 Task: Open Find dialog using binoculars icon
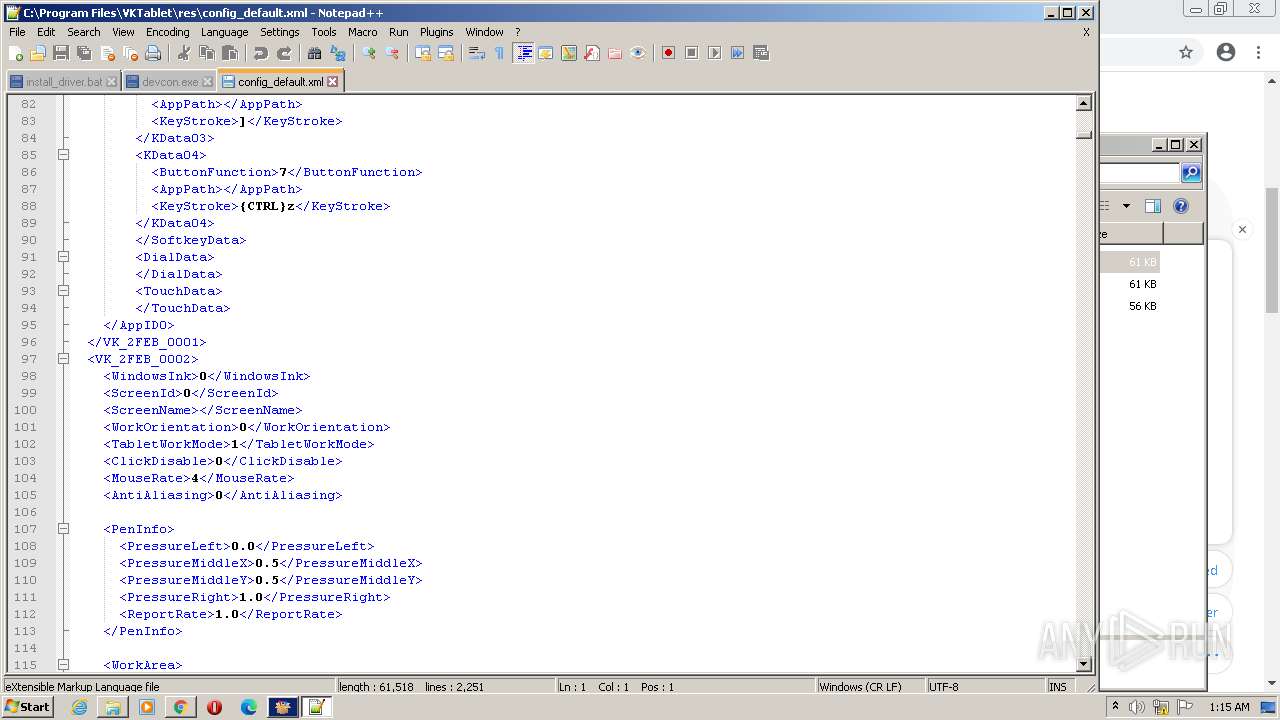(x=314, y=53)
